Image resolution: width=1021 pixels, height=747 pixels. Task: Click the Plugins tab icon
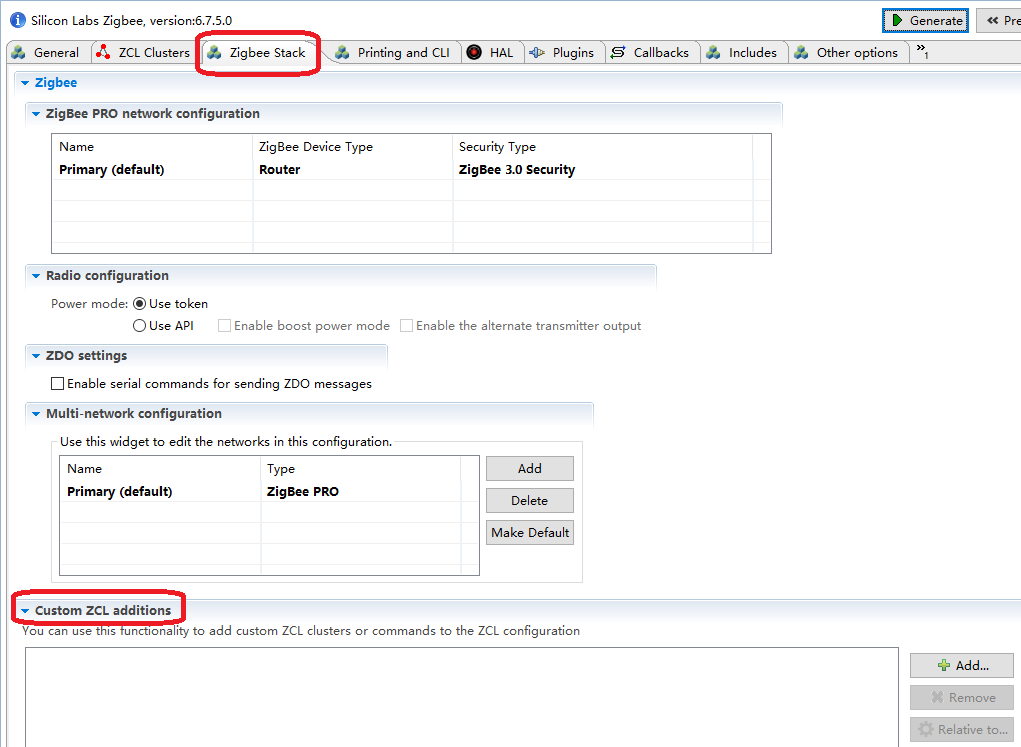(537, 52)
